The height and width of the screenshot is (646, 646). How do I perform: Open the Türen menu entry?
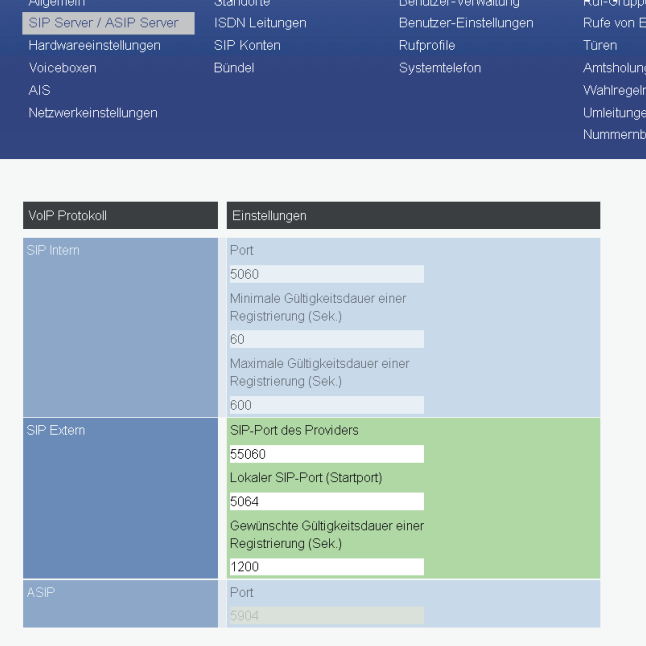tap(600, 46)
